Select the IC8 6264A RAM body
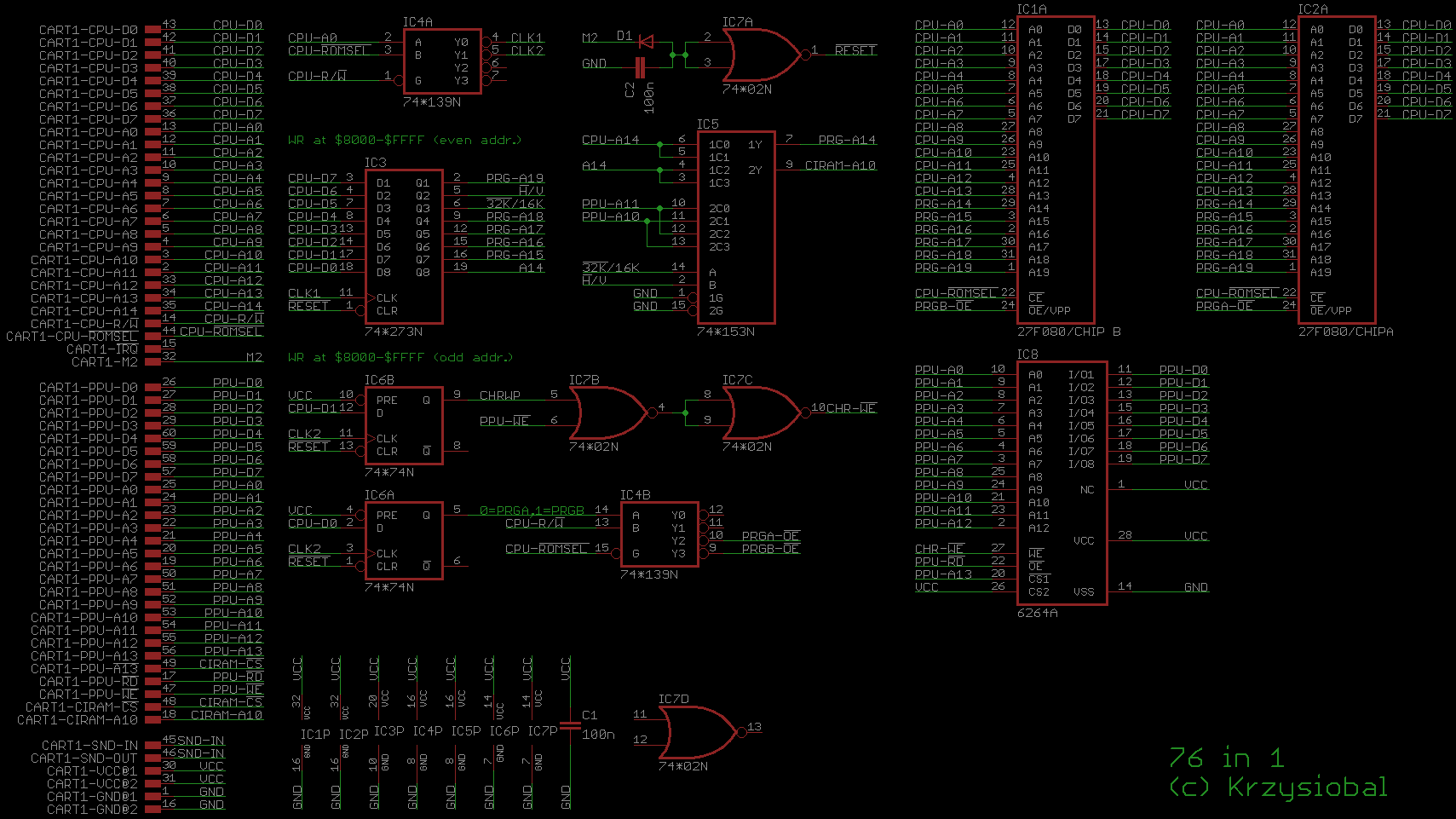The image size is (1456, 819). coord(1062,483)
